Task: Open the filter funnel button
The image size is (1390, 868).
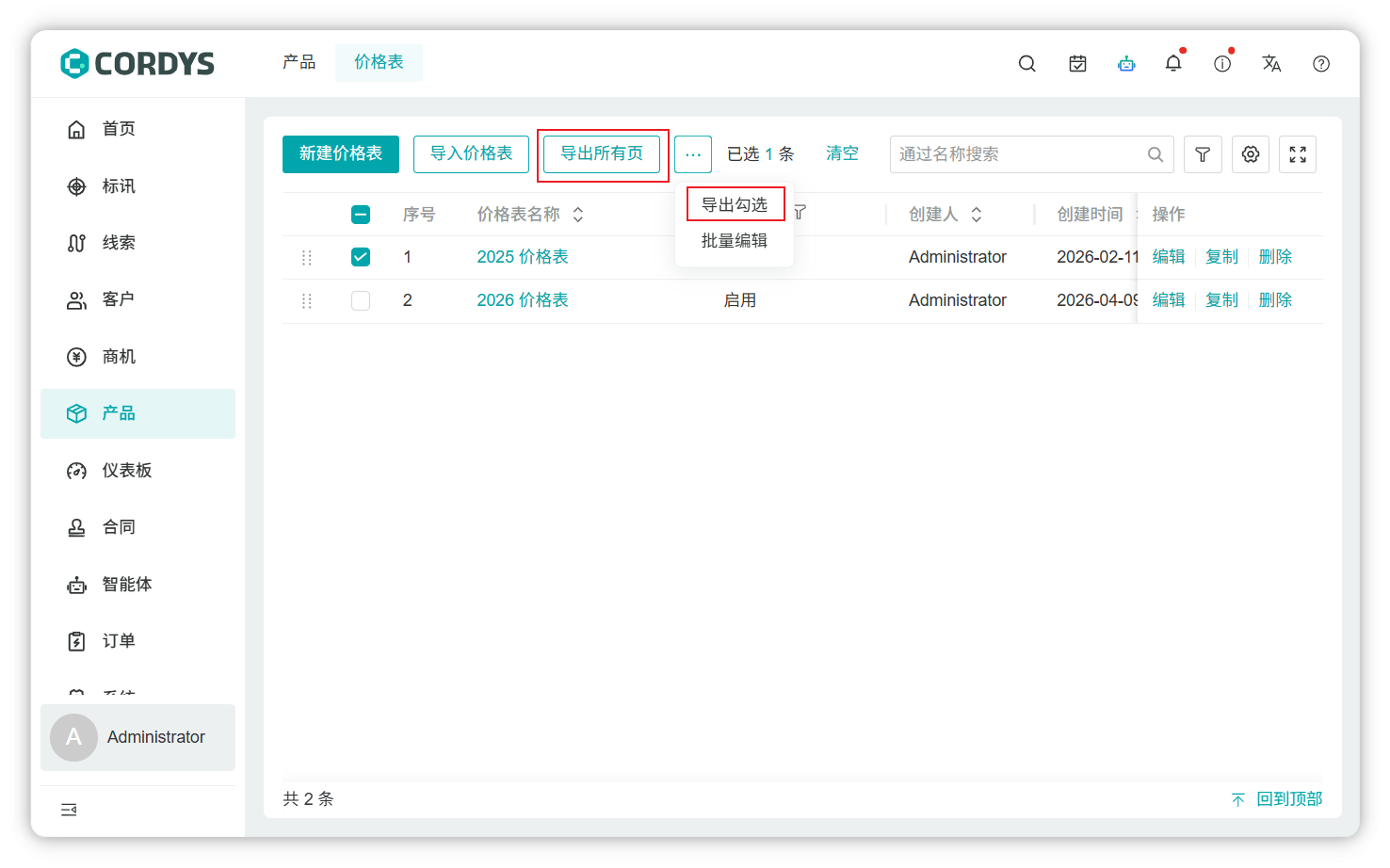Action: pos(1203,154)
